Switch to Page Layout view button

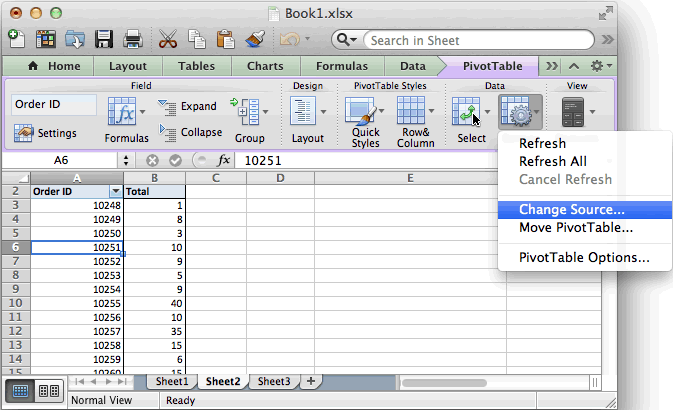[x=47, y=390]
